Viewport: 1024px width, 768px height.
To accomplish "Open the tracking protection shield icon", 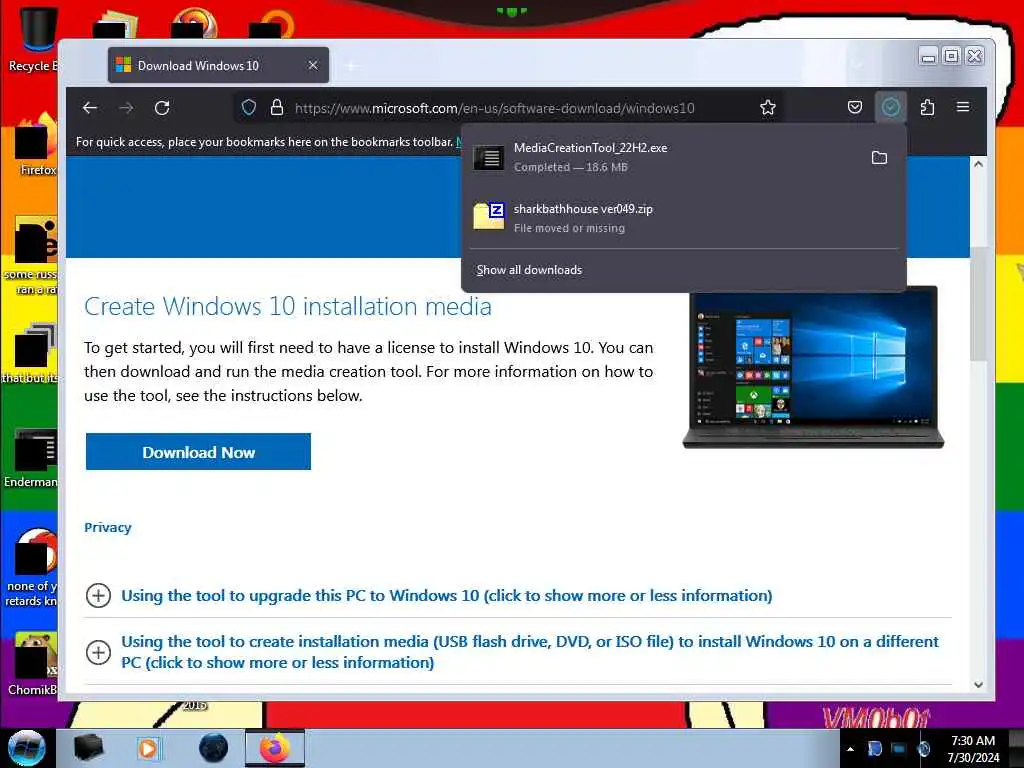I will point(249,108).
